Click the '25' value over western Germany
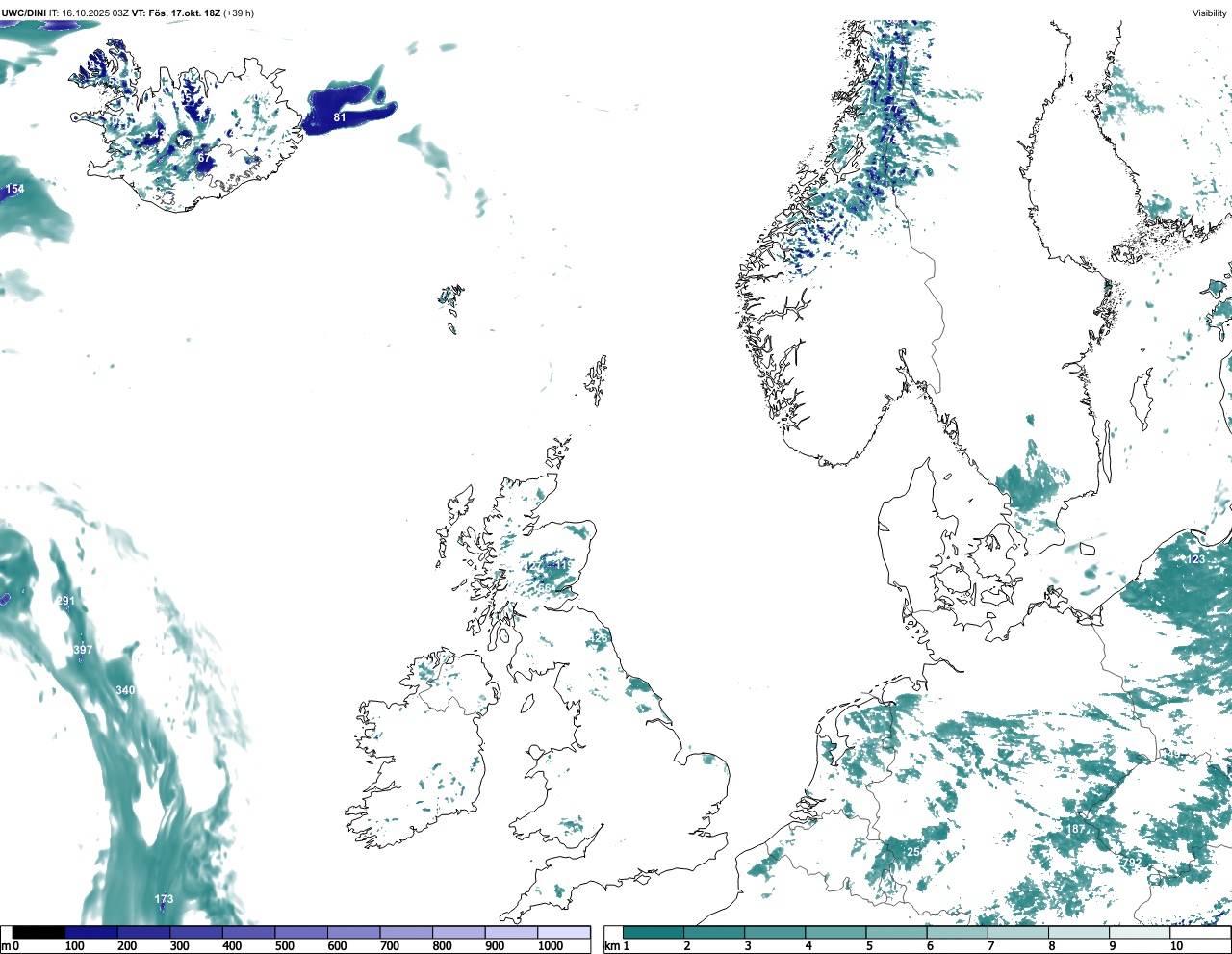The width and height of the screenshot is (1232, 954). tap(913, 852)
